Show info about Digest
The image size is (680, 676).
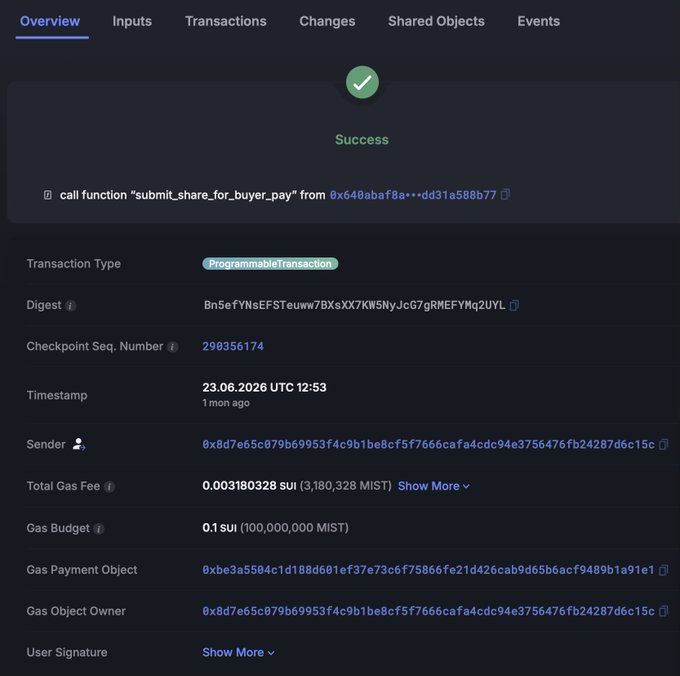(x=70, y=306)
